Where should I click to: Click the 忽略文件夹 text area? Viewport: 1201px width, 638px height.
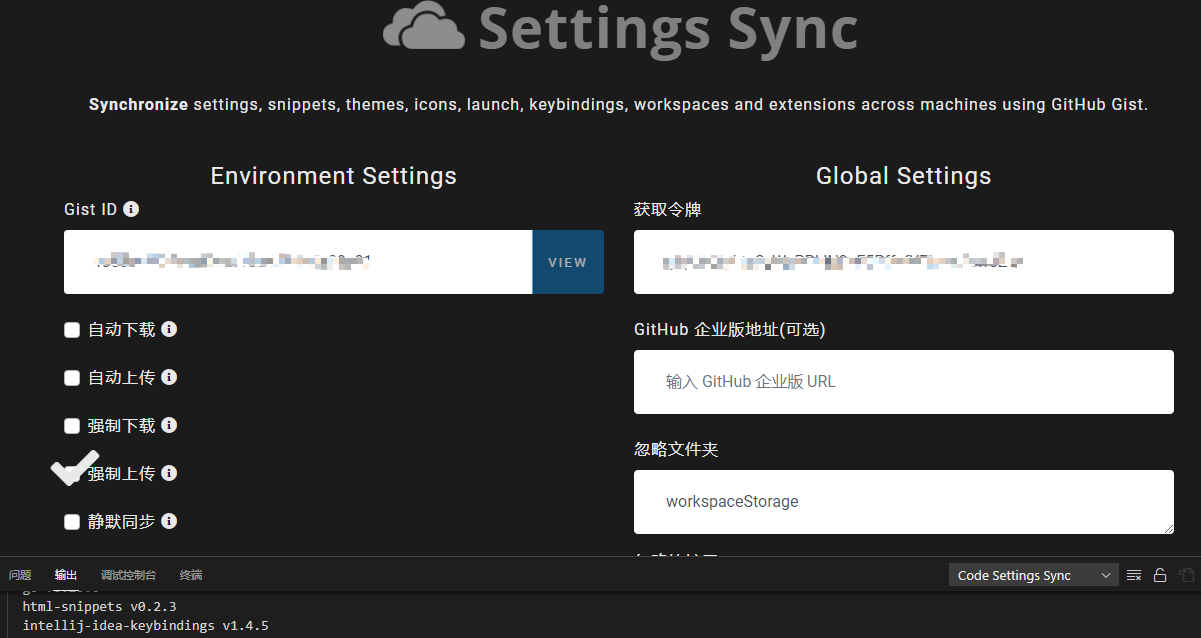coord(903,502)
